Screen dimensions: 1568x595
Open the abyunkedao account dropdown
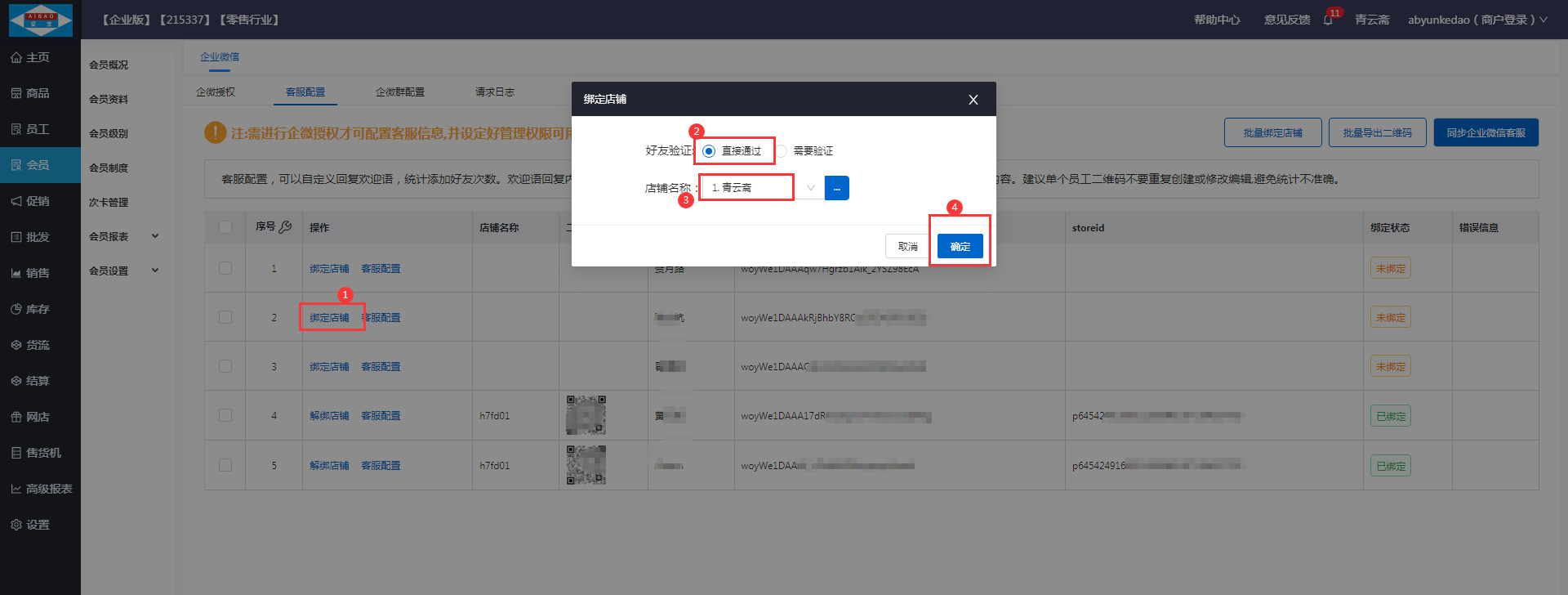point(1477,20)
